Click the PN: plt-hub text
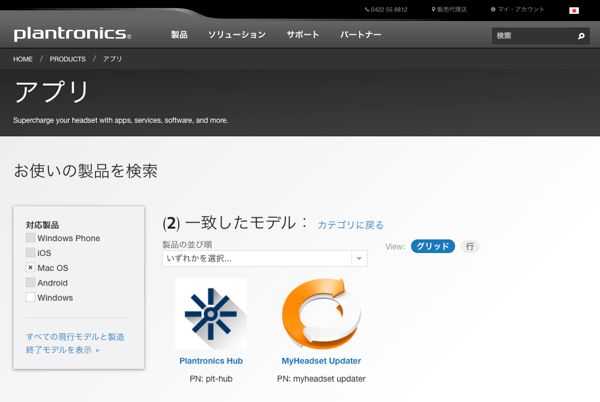Screen dimensions: 600x402 tap(211, 379)
